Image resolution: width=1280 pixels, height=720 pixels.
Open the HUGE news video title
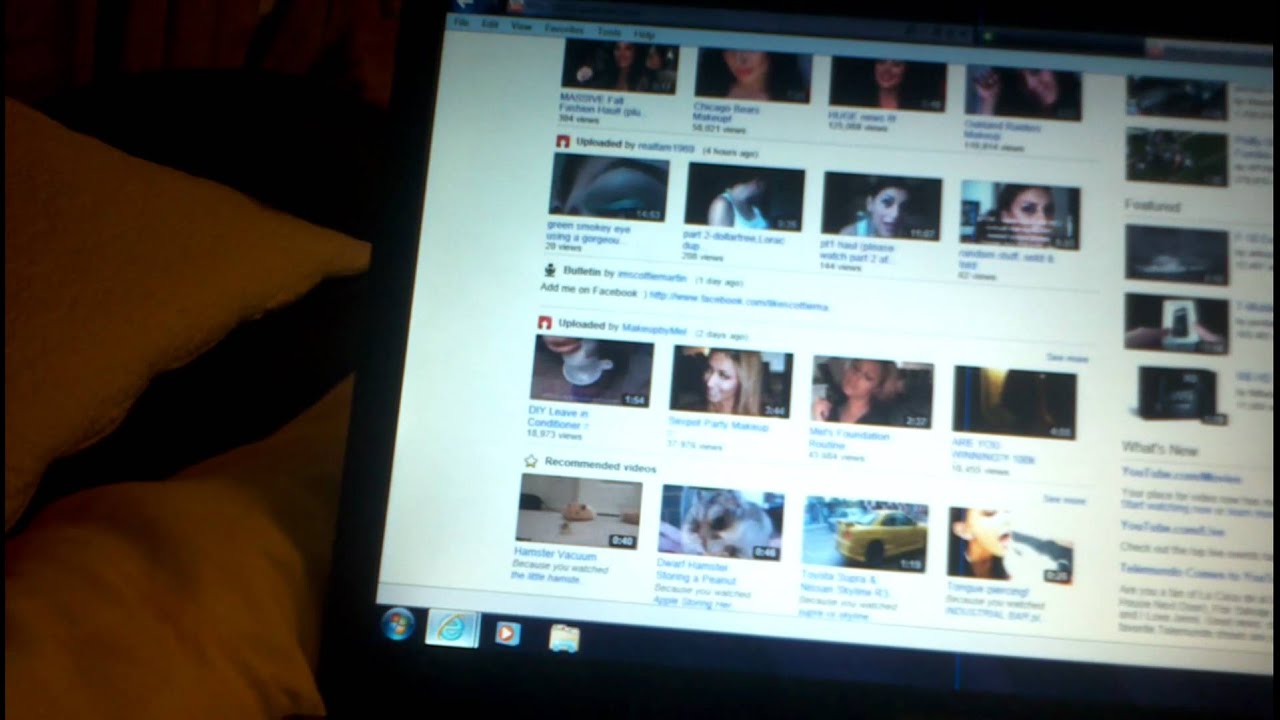pyautogui.click(x=864, y=118)
